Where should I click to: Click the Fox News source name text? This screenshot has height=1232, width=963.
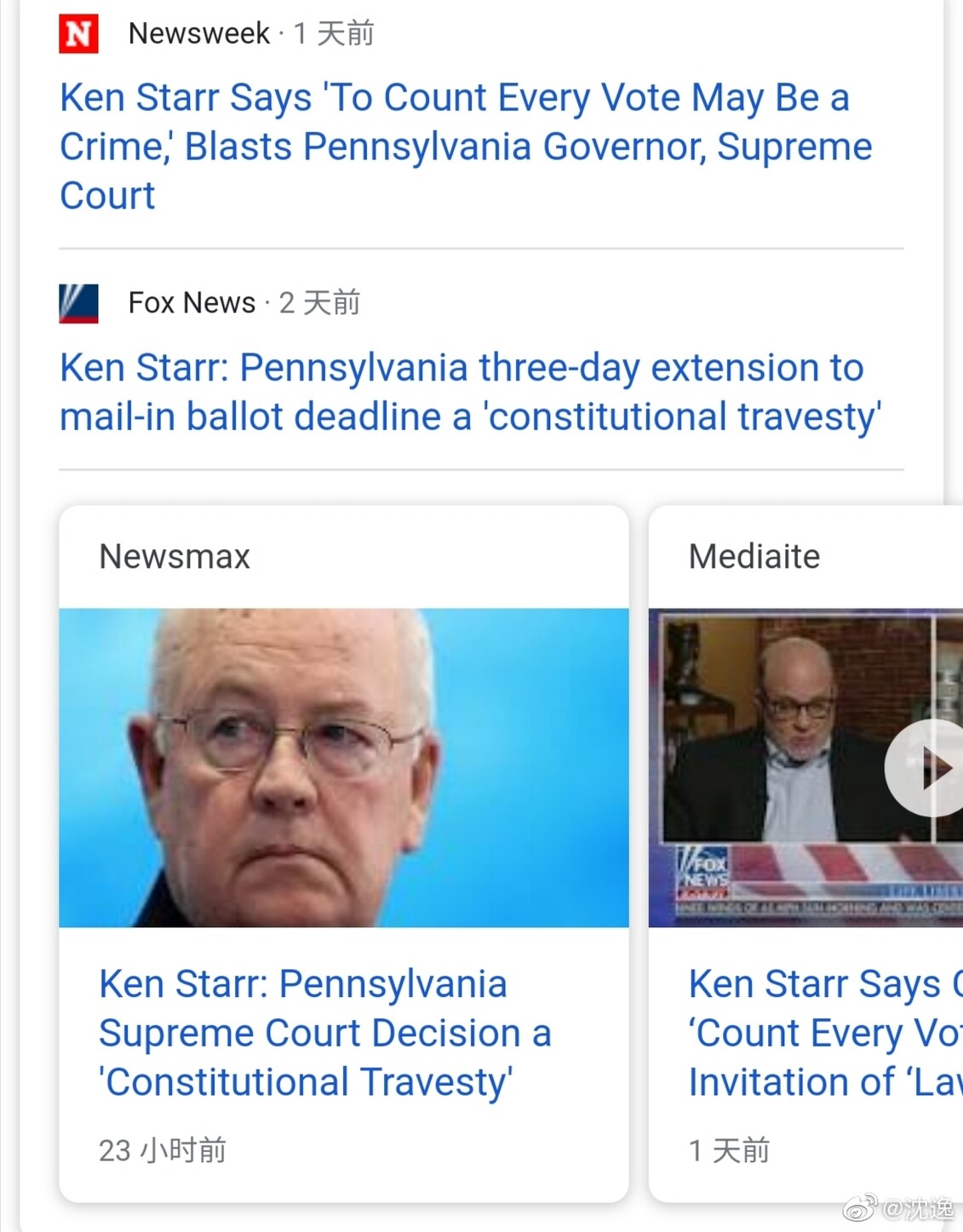(x=192, y=303)
